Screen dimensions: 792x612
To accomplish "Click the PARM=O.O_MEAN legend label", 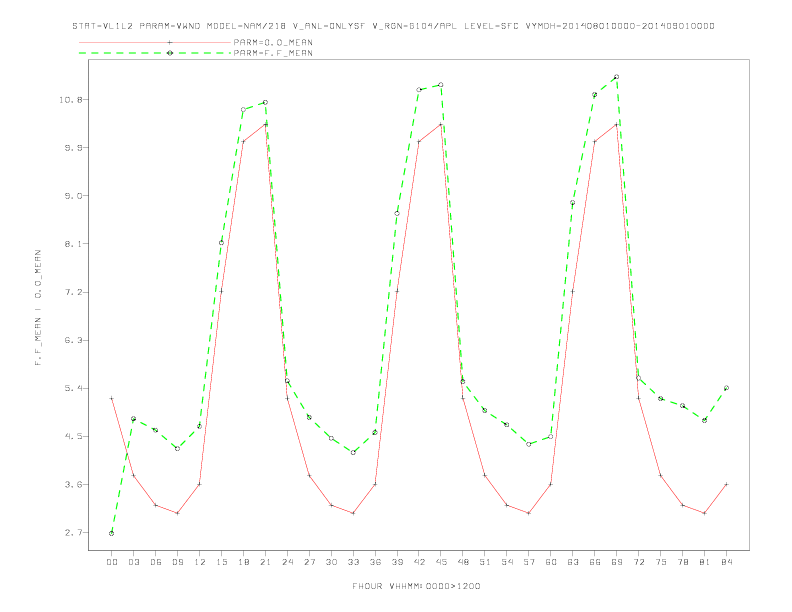I will [273, 42].
